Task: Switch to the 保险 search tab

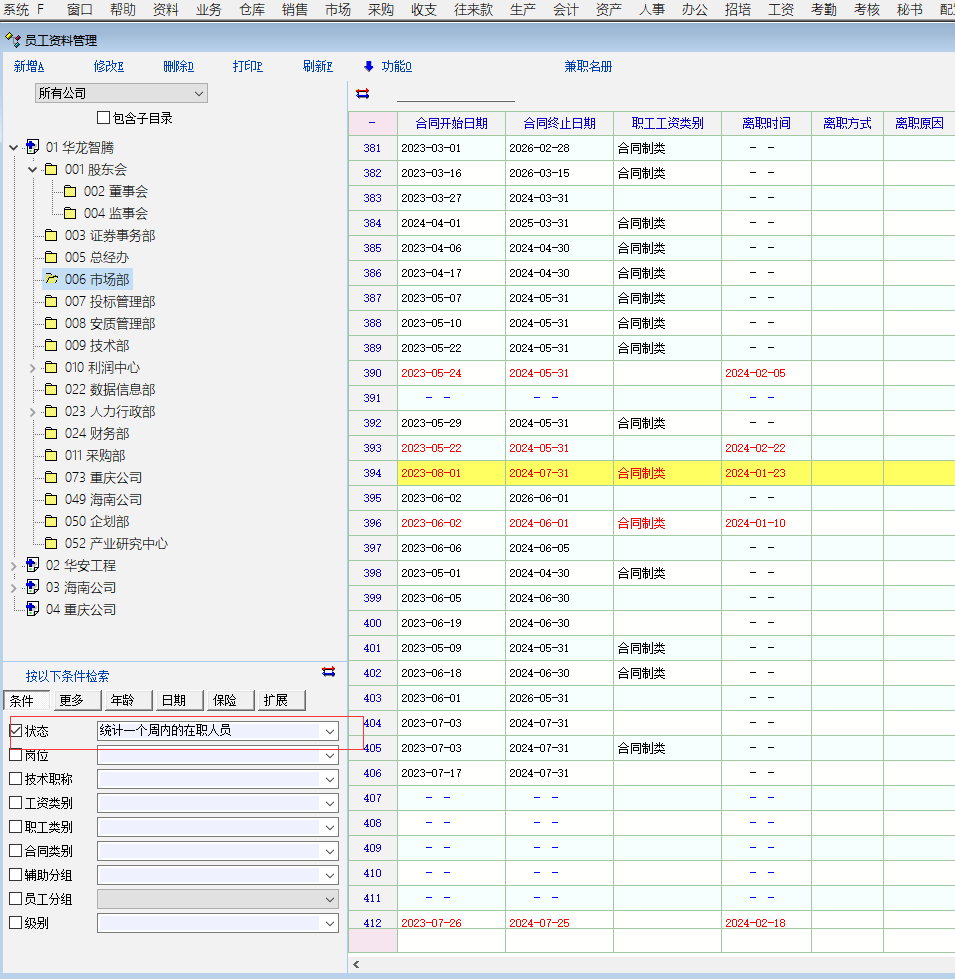Action: [x=225, y=701]
